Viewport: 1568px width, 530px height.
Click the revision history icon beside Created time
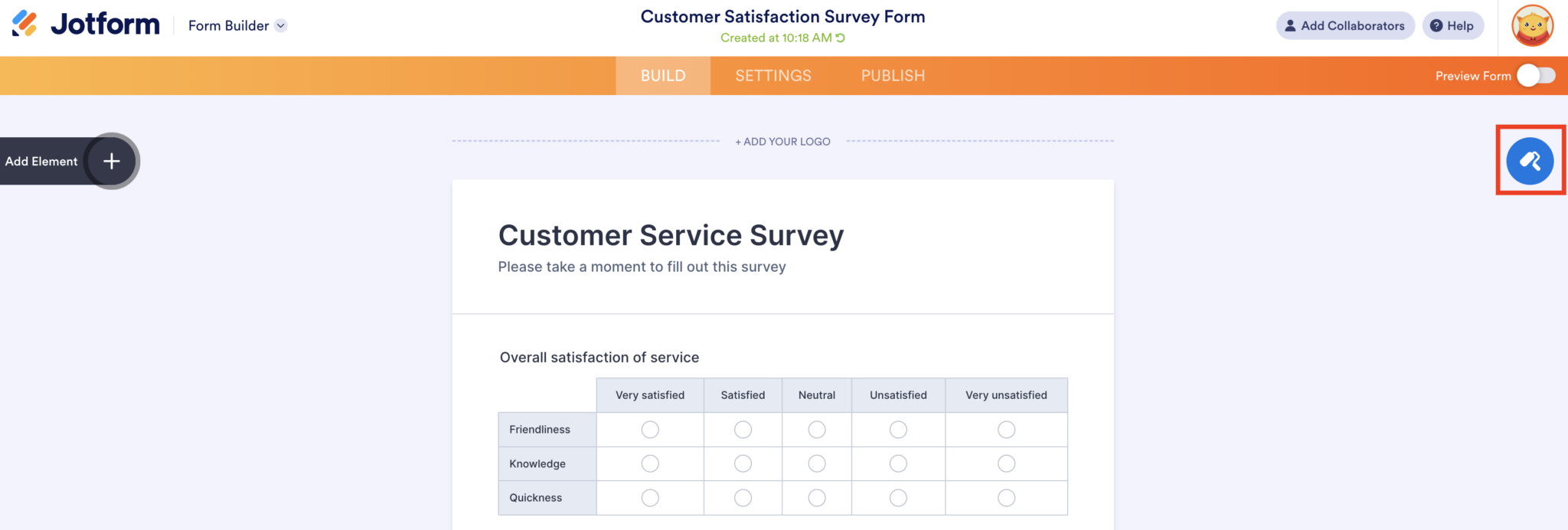841,38
